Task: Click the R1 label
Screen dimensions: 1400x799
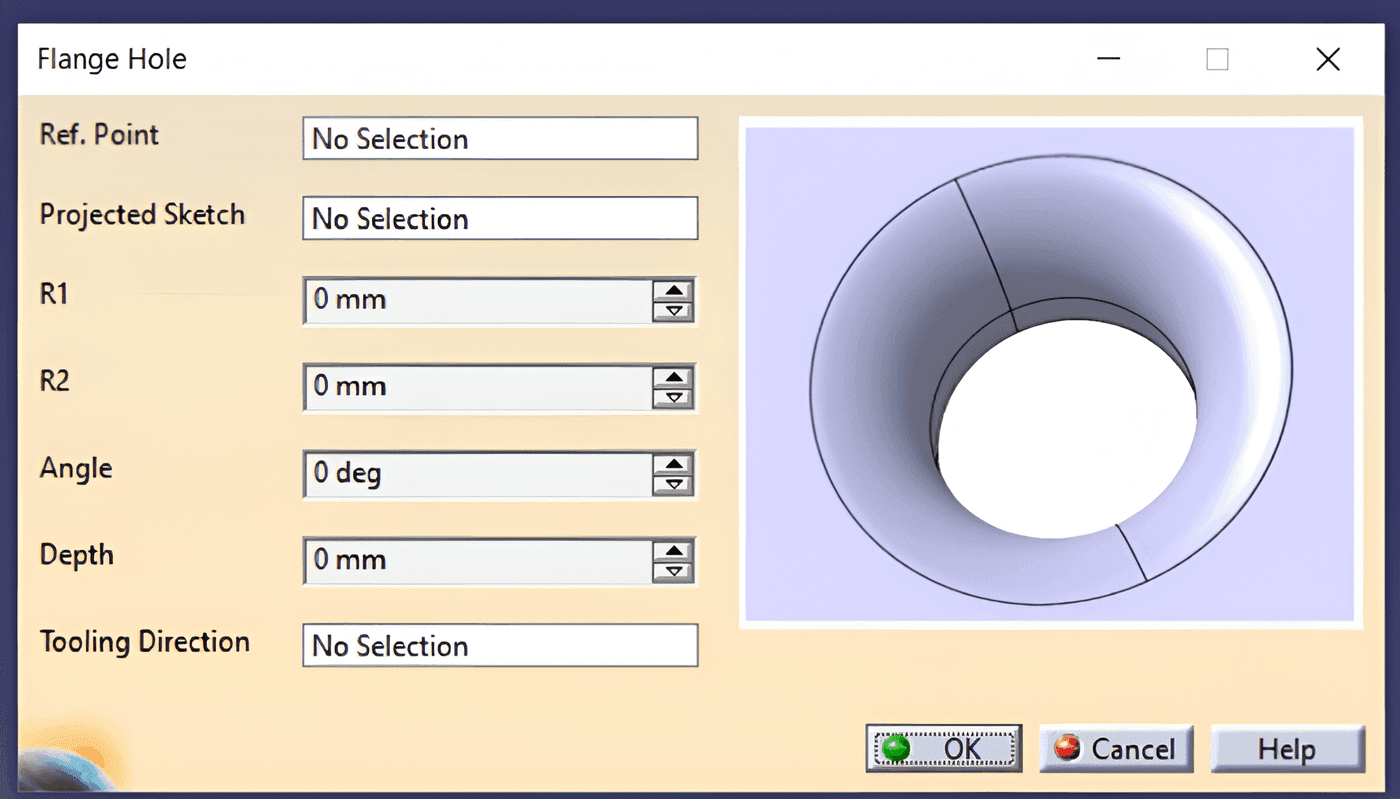Action: (54, 294)
